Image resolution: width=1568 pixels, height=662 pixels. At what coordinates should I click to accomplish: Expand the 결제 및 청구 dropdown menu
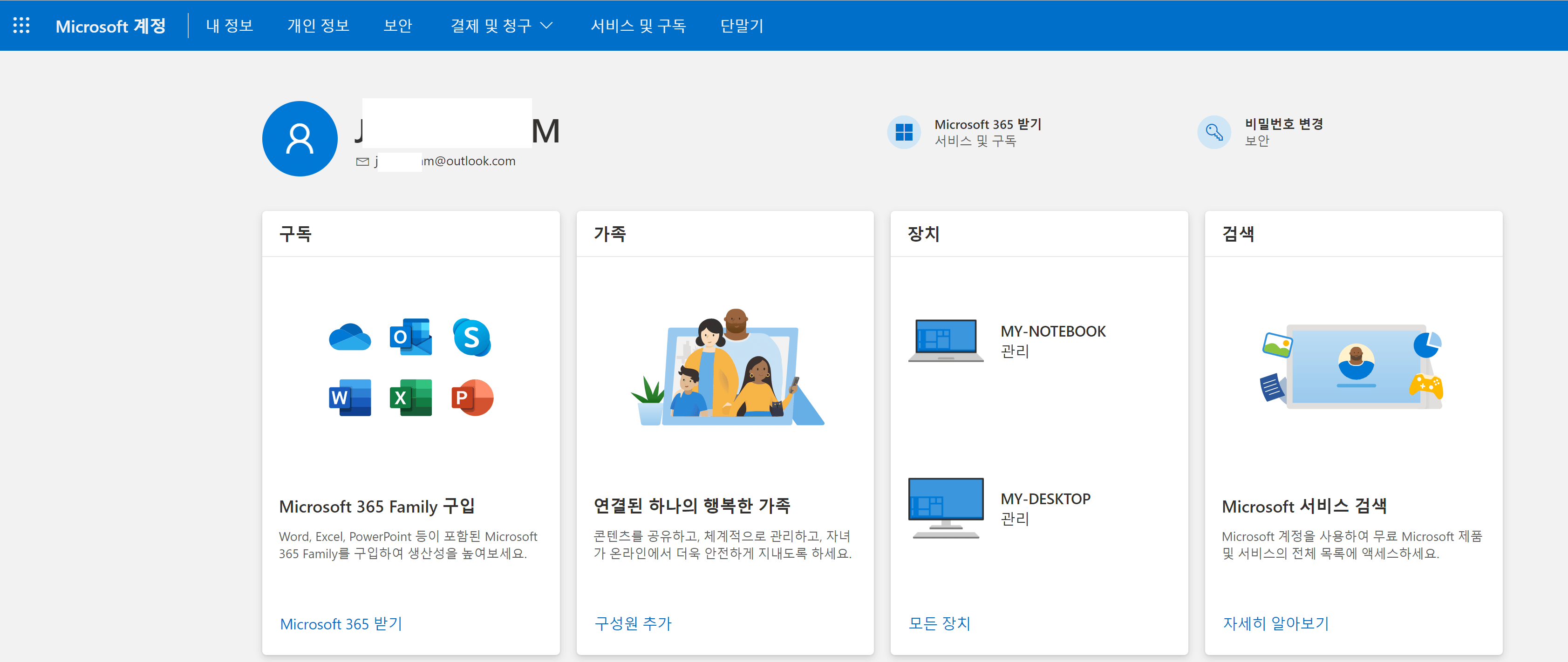click(502, 26)
